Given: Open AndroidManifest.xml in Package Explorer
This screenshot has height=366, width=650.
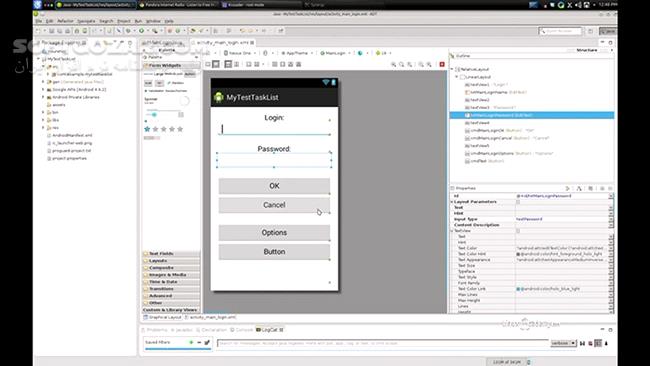Looking at the screenshot, I should point(71,135).
